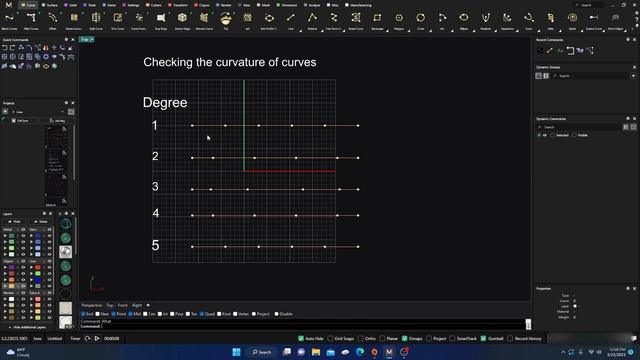Open Microsoft Edge from the taskbar
640x360 pixels.
[x=360, y=352]
